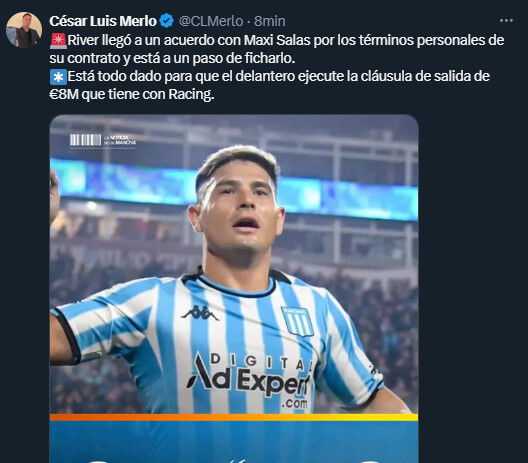Click the 8min timestamp to open tweet
The width and height of the screenshot is (528, 463).
[270, 21]
